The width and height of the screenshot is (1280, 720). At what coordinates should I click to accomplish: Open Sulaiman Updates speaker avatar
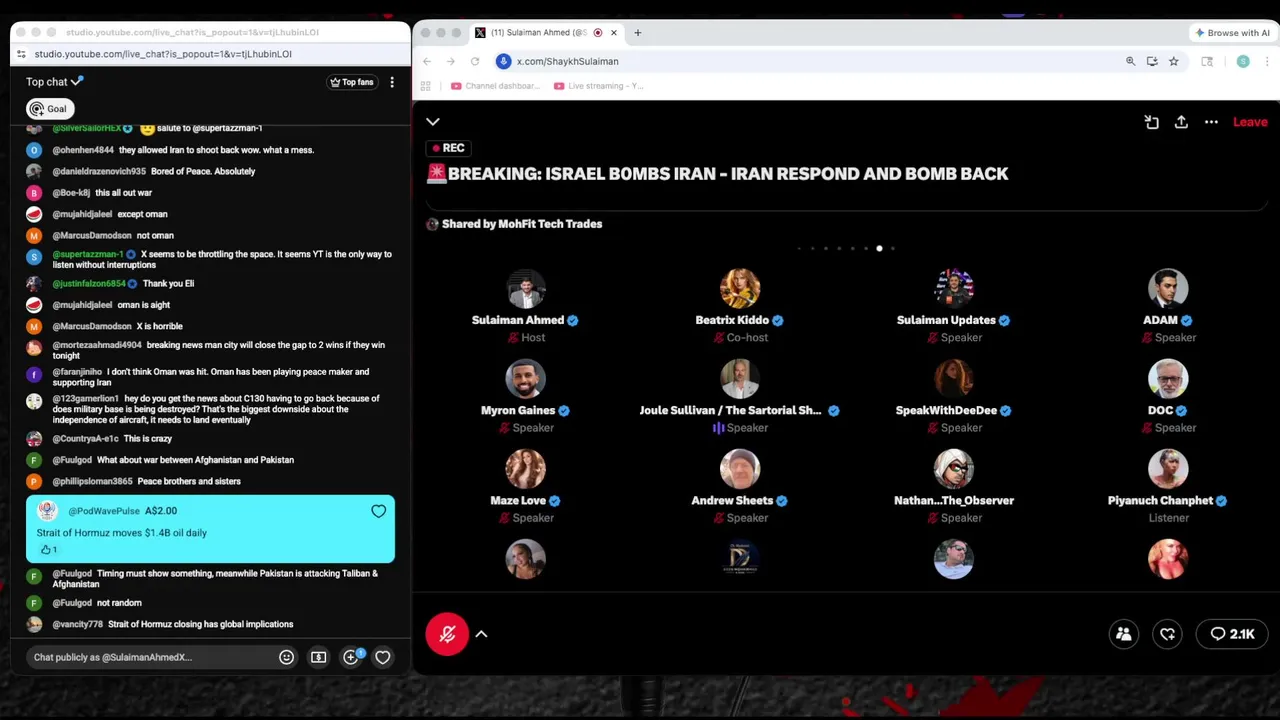click(954, 289)
